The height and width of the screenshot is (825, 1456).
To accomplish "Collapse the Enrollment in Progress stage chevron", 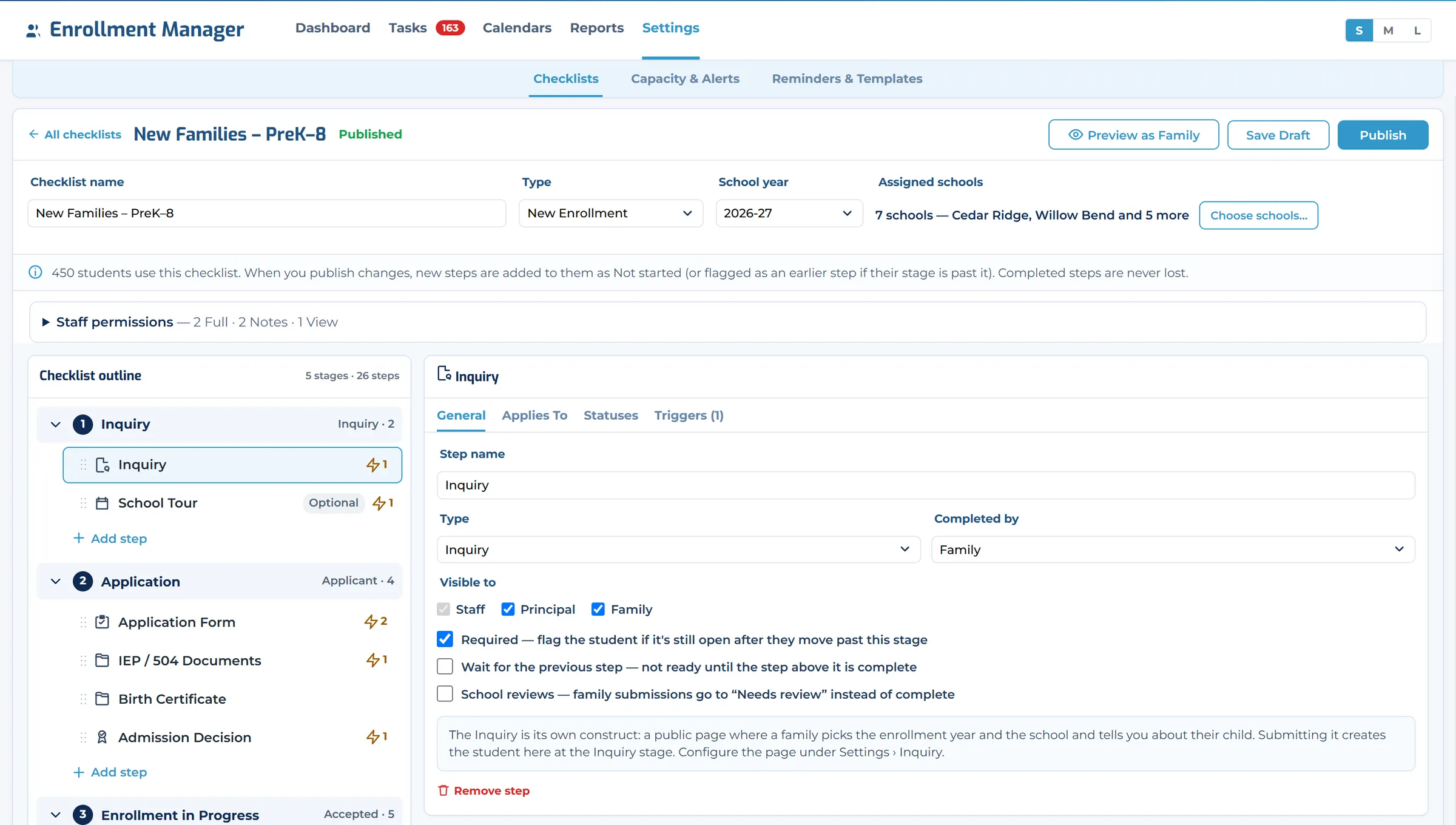I will 56,815.
